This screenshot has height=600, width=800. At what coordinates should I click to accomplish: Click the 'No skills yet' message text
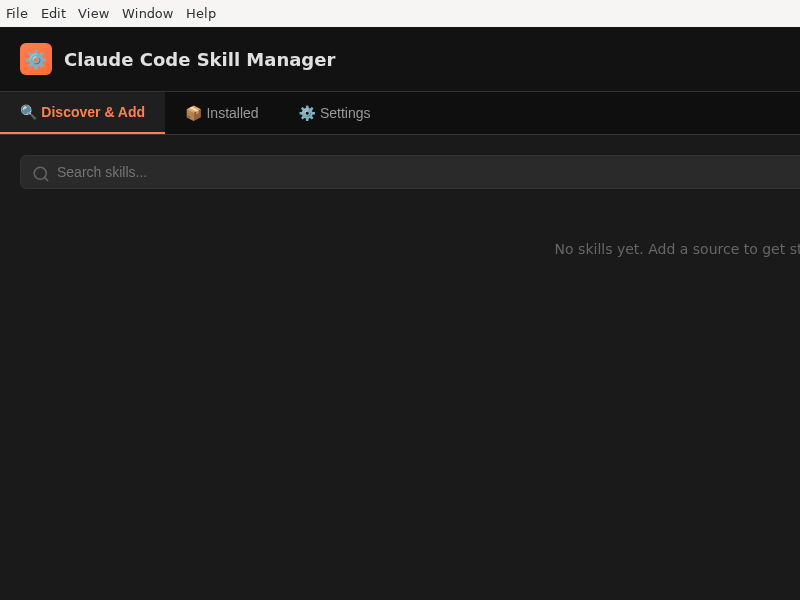[x=677, y=249]
